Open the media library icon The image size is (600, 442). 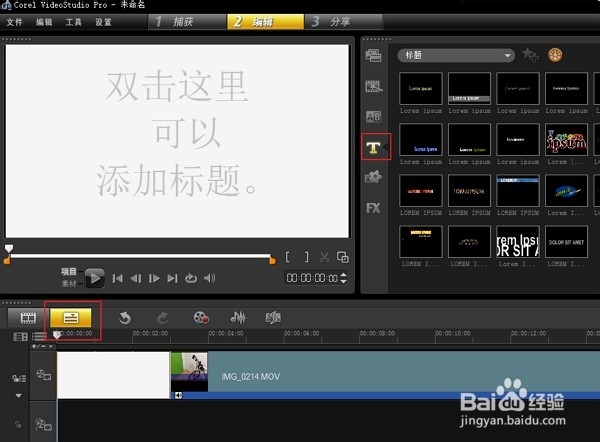point(373,55)
